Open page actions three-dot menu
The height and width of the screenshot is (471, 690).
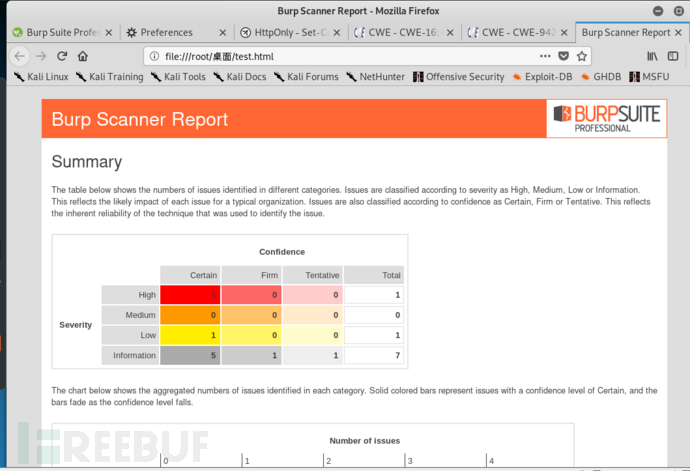pos(545,56)
